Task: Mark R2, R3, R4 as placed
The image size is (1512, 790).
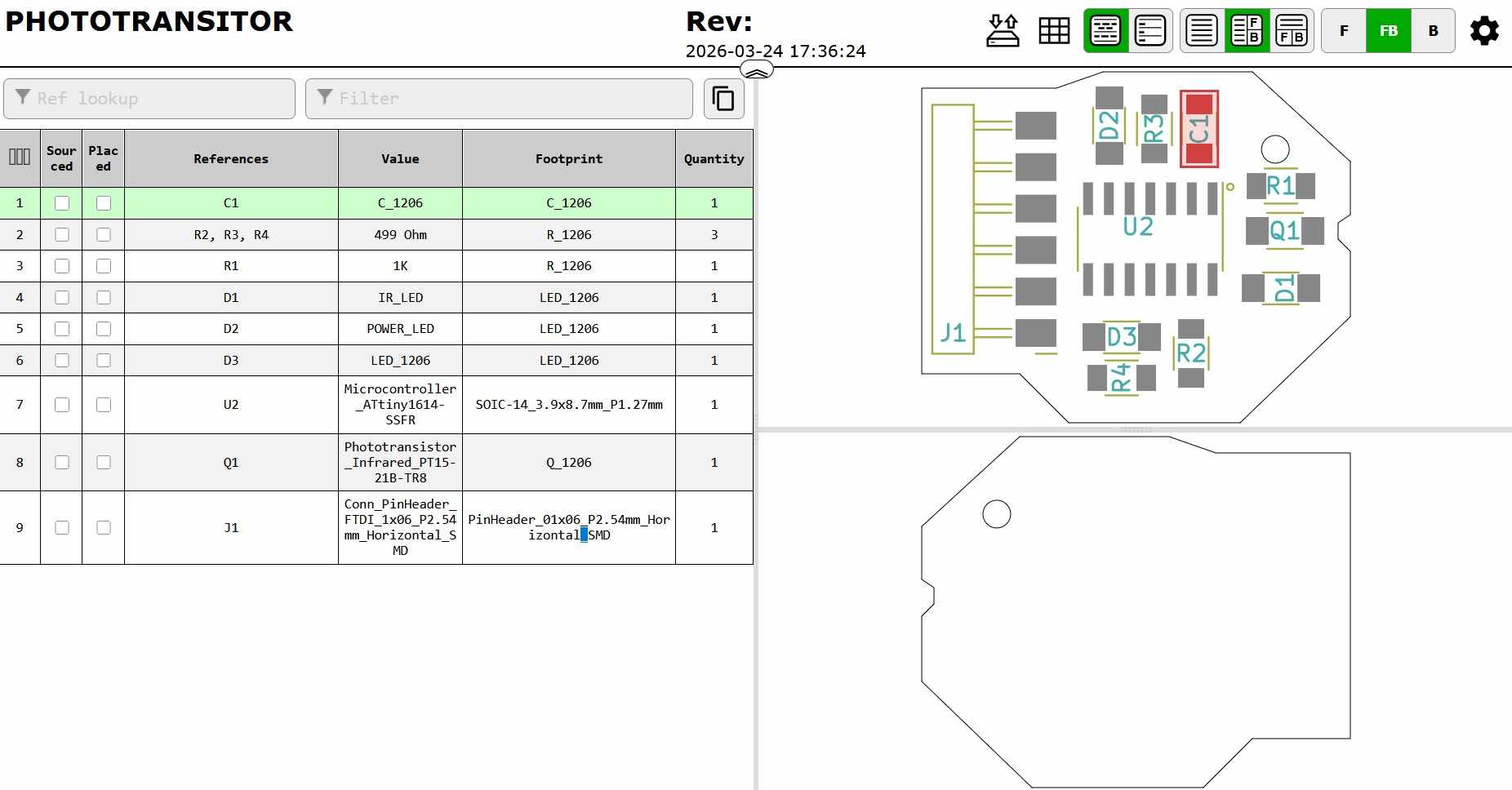Action: [x=104, y=235]
